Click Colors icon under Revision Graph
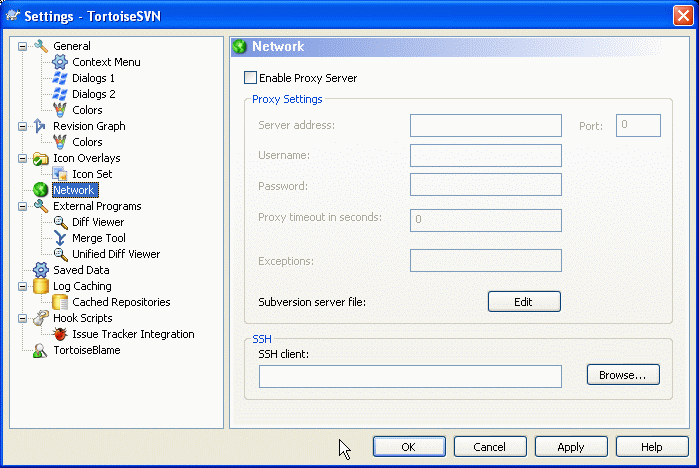The width and height of the screenshot is (699, 468). coord(60,142)
